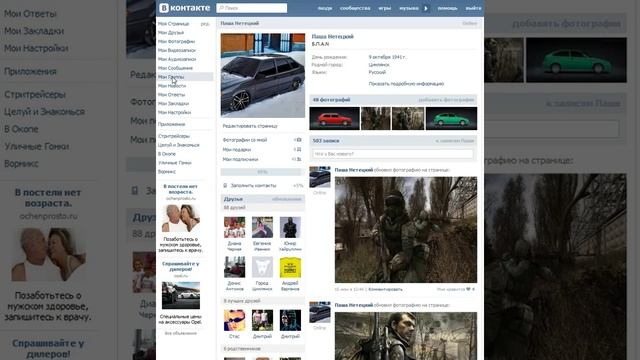The height and width of the screenshot is (360, 640).
Task: Open the red car photo thumbnail
Action: click(x=334, y=118)
